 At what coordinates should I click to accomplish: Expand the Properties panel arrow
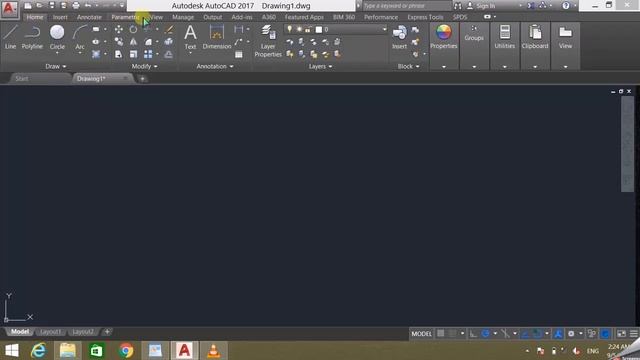pos(444,67)
